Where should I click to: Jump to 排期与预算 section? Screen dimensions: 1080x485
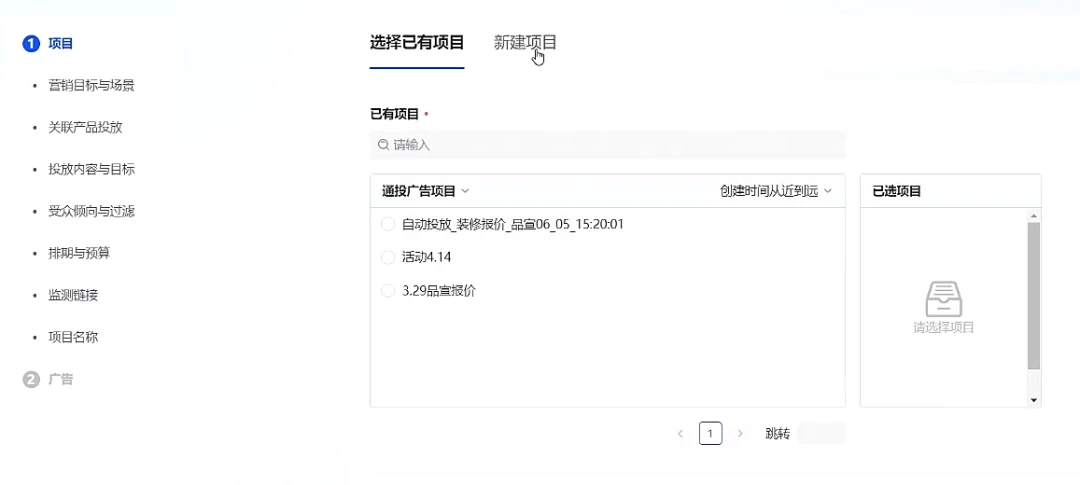(79, 253)
